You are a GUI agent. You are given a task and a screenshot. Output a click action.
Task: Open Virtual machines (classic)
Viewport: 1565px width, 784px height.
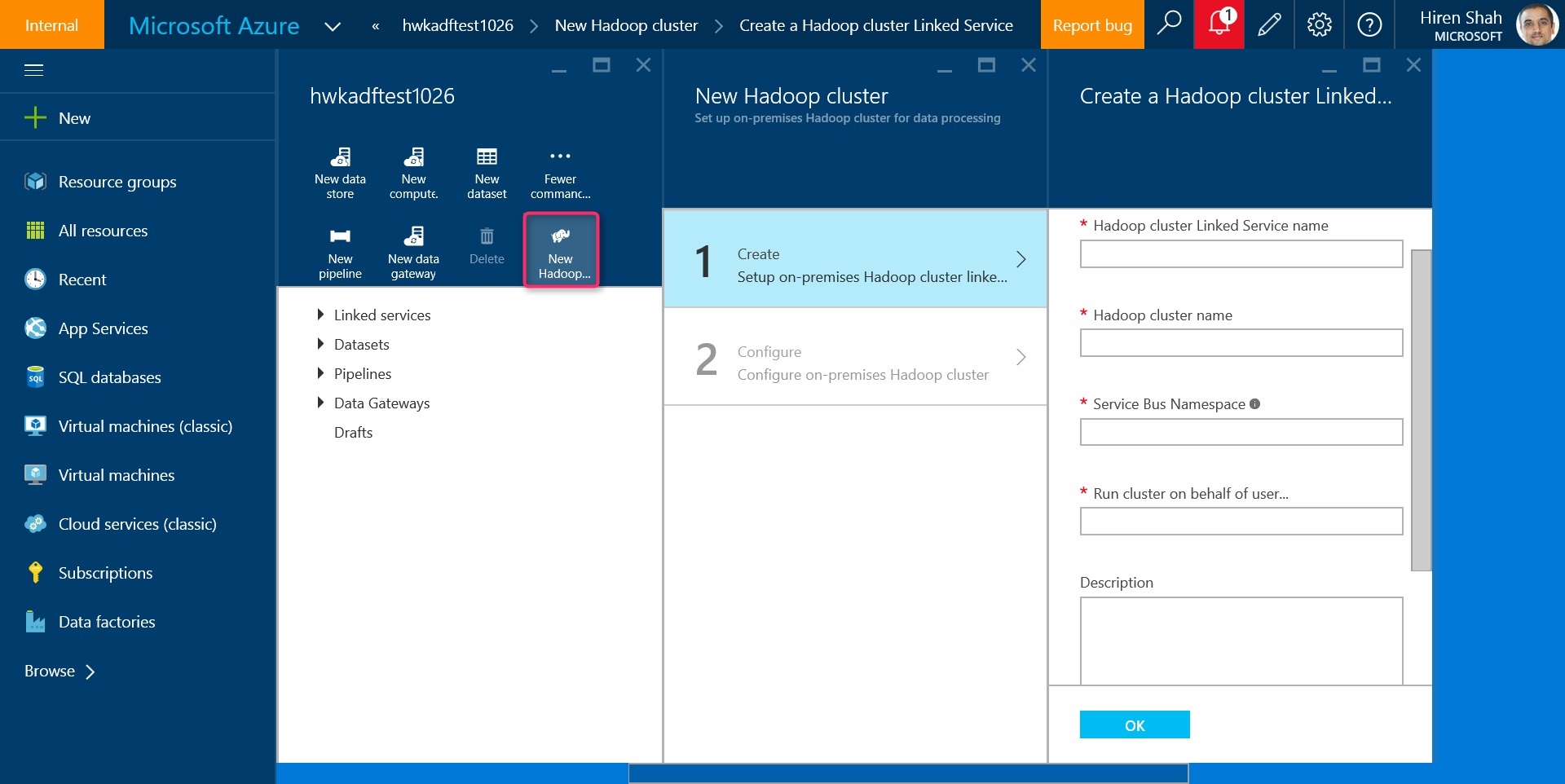pos(129,426)
